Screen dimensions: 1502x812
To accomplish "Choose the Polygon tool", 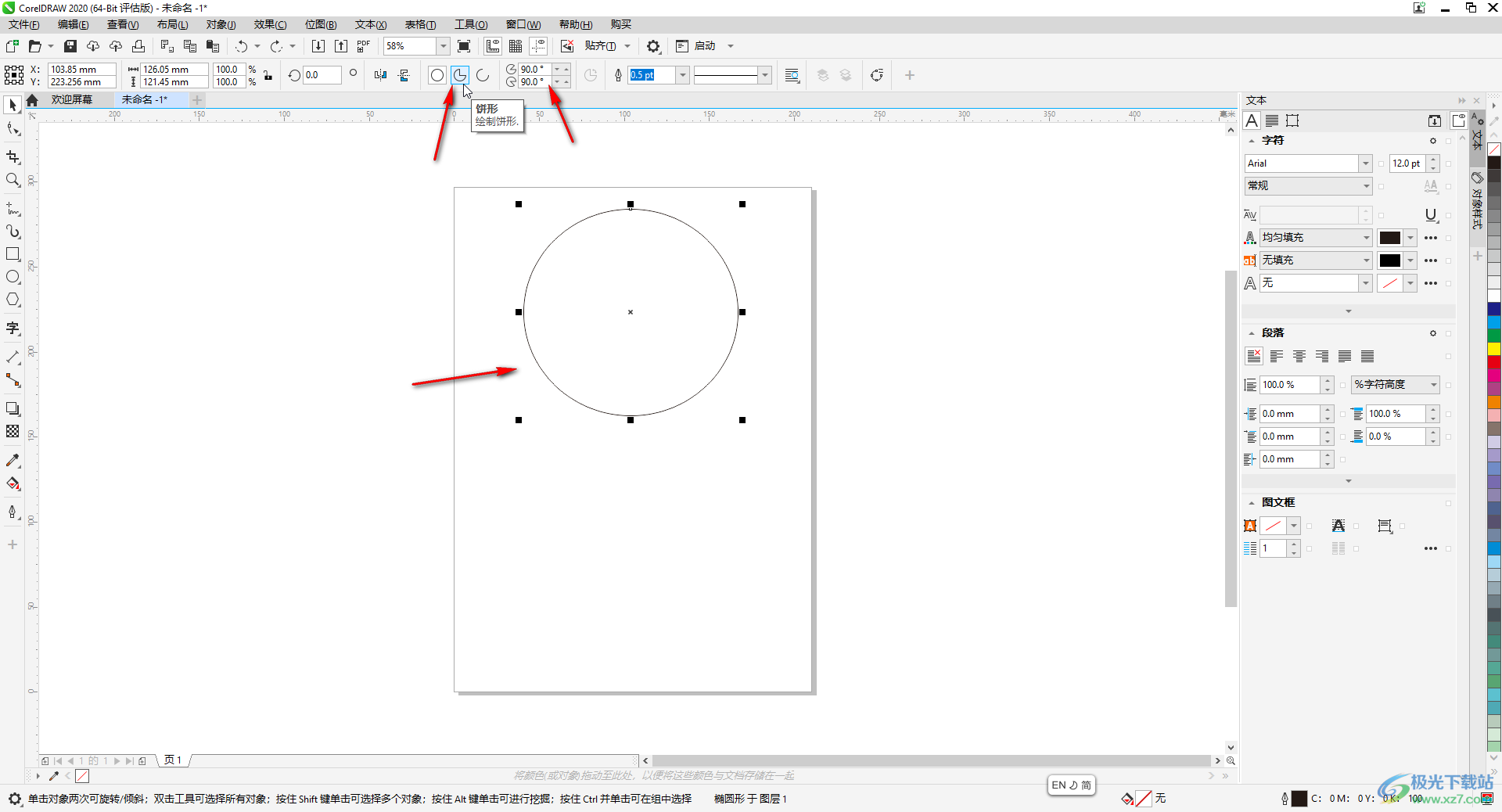I will coord(13,300).
